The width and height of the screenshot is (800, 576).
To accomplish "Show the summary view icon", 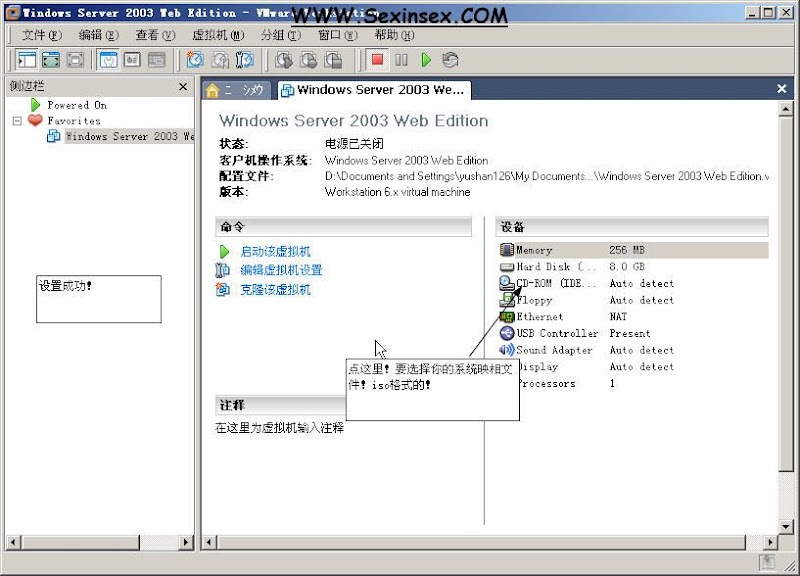I will pyautogui.click(x=108, y=60).
